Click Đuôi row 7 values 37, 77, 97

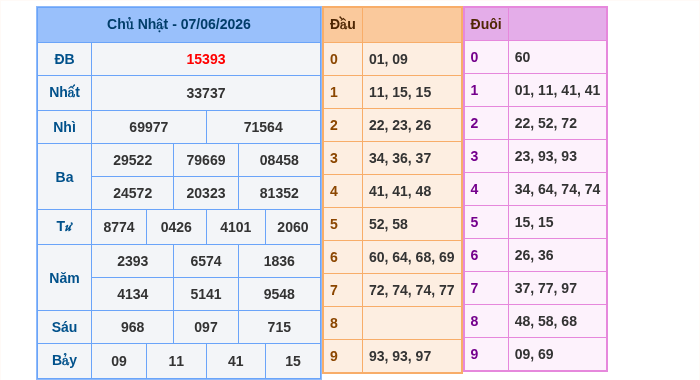tap(546, 288)
